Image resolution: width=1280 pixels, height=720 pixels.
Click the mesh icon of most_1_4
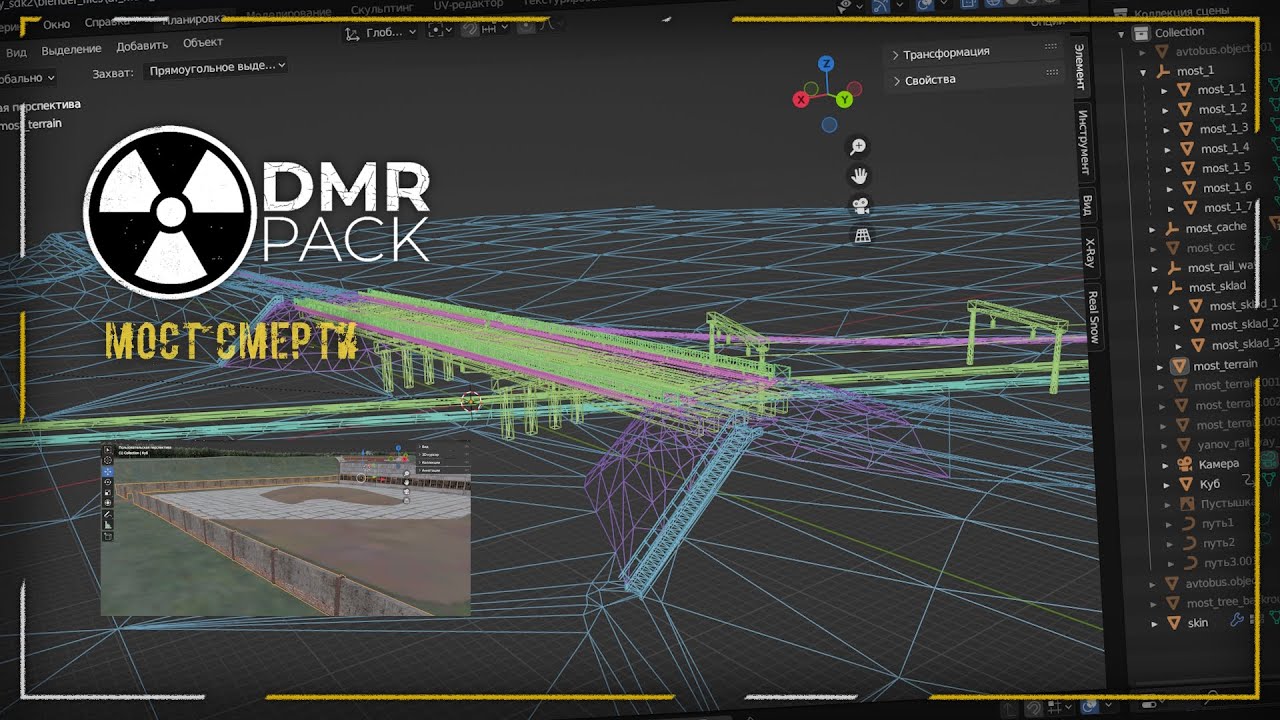click(1187, 148)
